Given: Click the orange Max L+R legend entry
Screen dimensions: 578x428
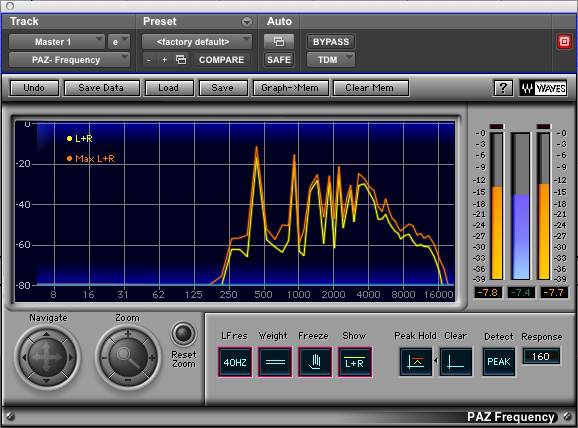Looking at the screenshot, I should click(x=91, y=159).
